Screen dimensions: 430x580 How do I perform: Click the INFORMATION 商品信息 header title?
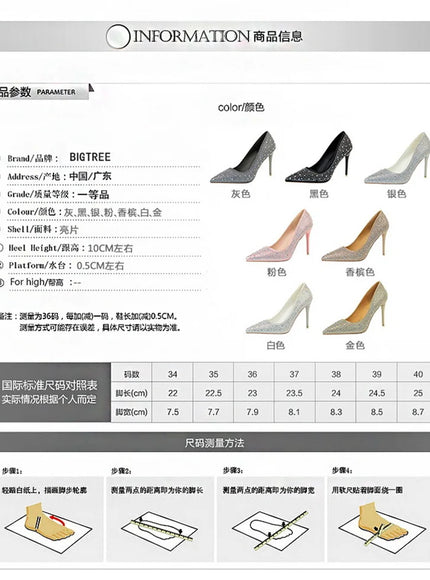218,36
